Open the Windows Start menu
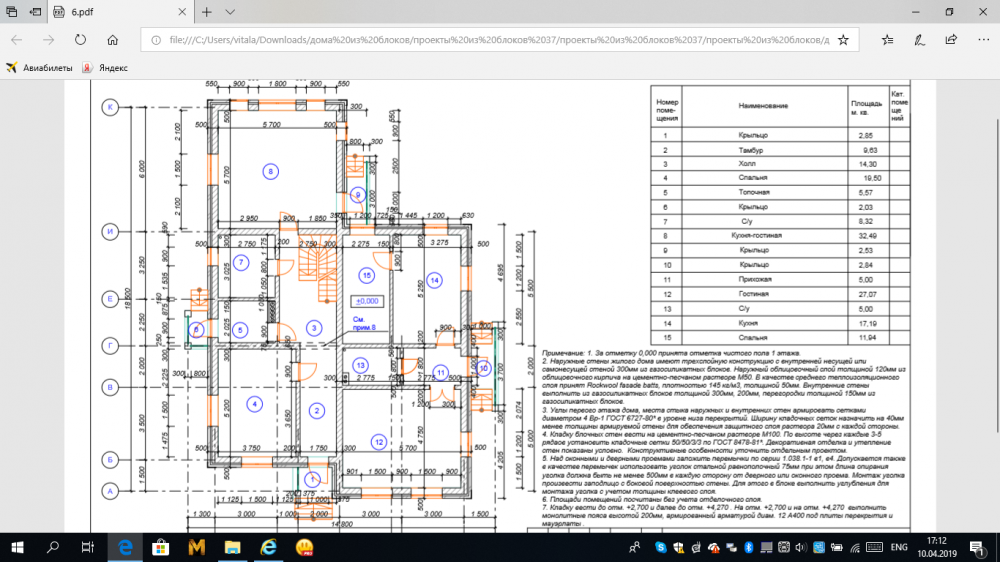 tap(17, 546)
